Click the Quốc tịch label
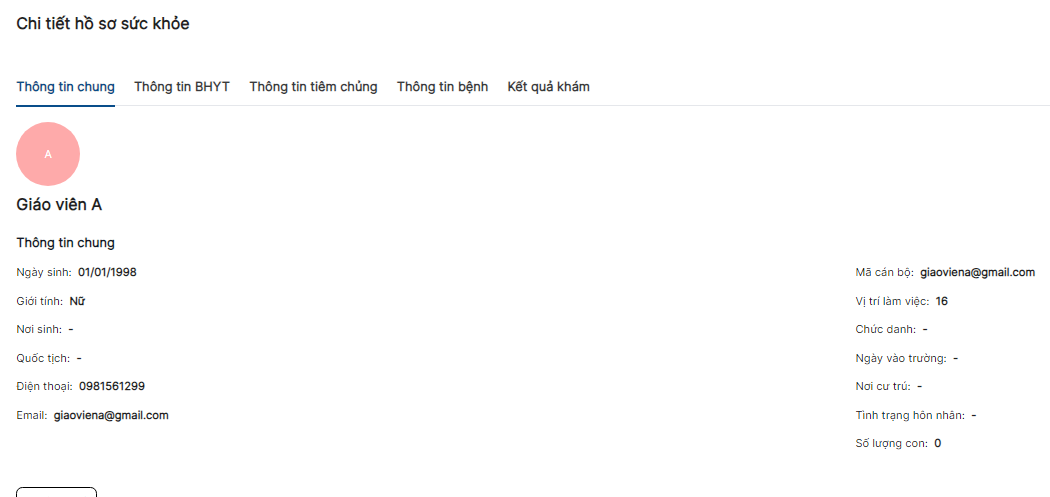This screenshot has width=1050, height=497. click(x=44, y=358)
